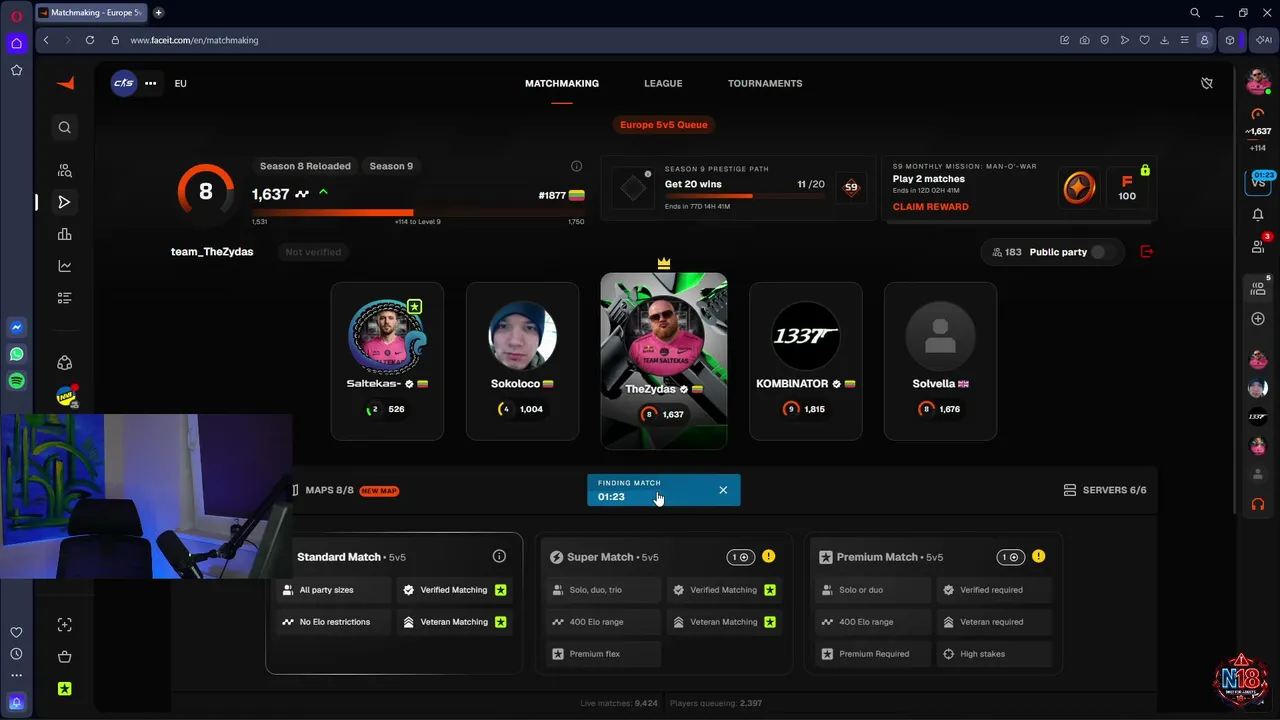The image size is (1280, 720).
Task: Cancel the Finding Match search
Action: (x=723, y=490)
